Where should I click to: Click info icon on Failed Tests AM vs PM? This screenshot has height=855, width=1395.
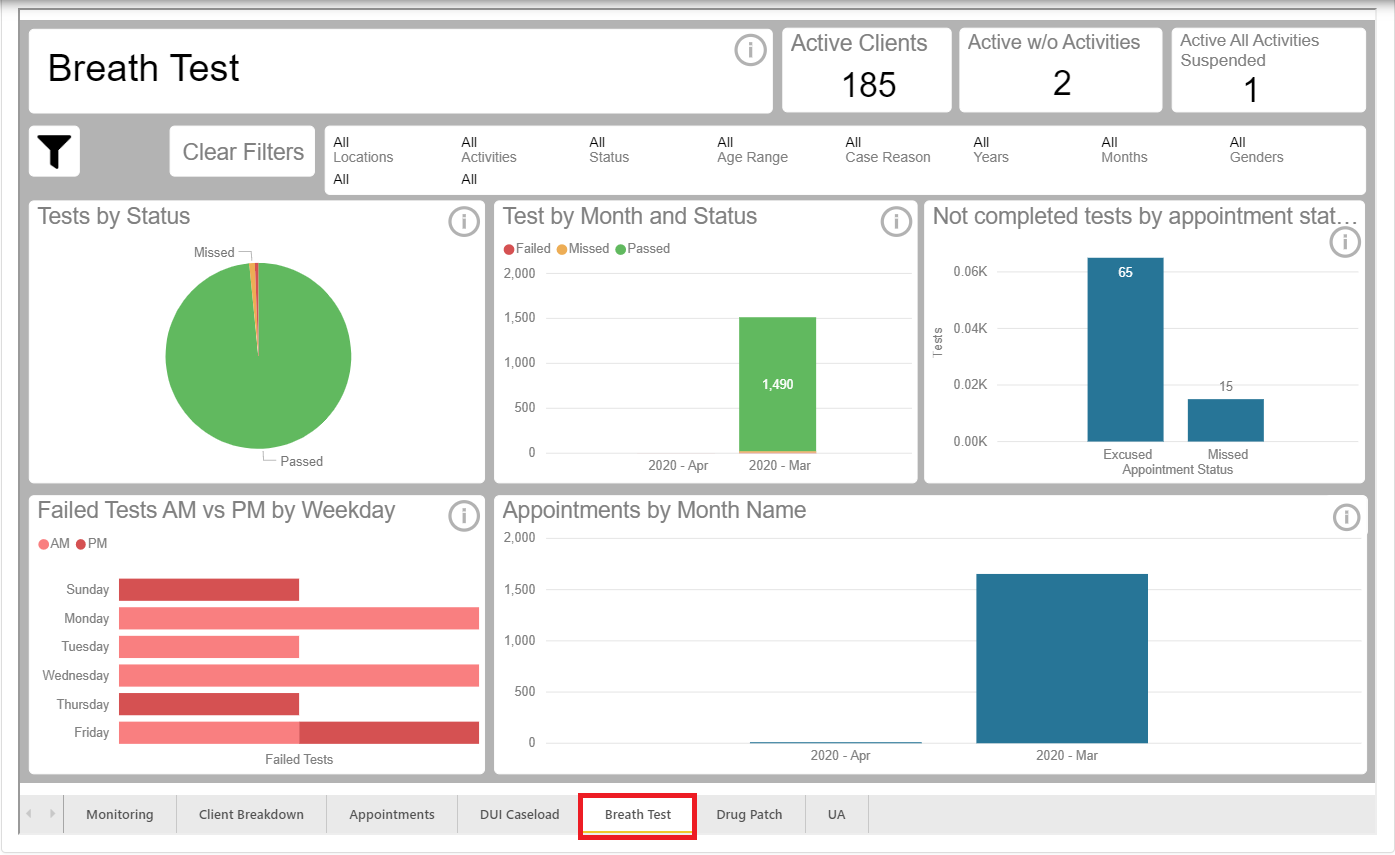[463, 515]
